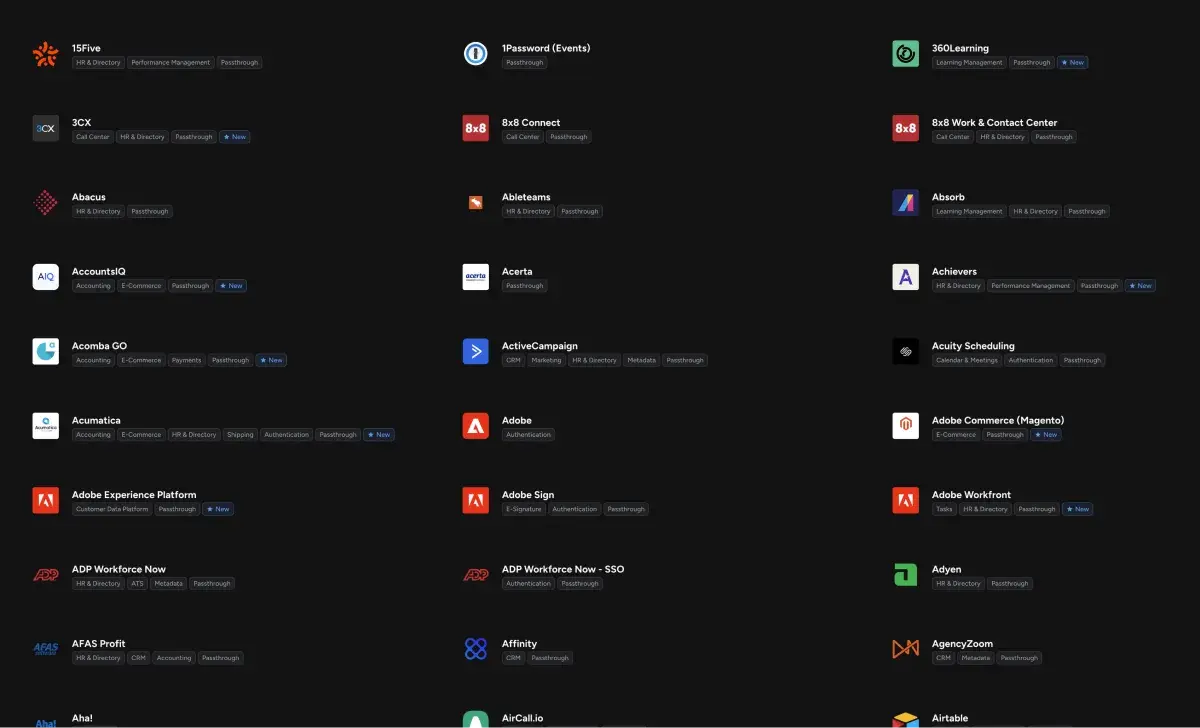This screenshot has height=728, width=1200.
Task: Open the 360Learning integration title
Action: pyautogui.click(x=960, y=48)
